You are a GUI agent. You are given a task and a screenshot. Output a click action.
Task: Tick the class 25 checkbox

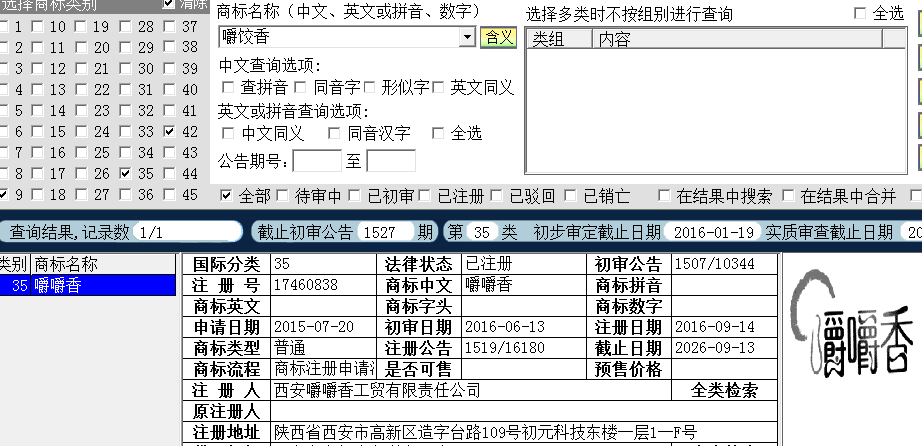(81, 152)
